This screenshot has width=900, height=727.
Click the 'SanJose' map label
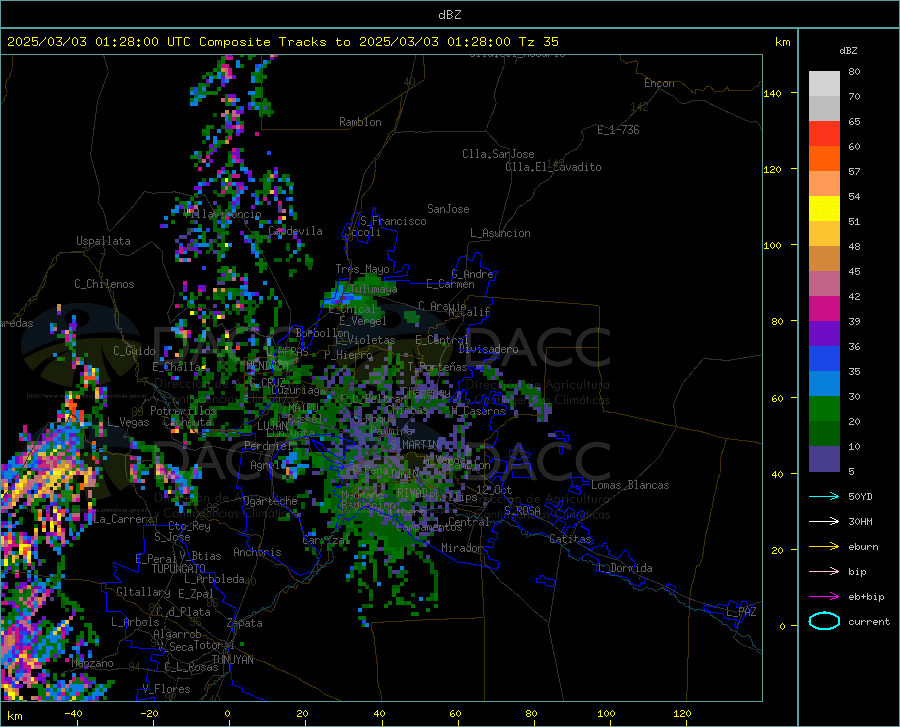tap(448, 209)
